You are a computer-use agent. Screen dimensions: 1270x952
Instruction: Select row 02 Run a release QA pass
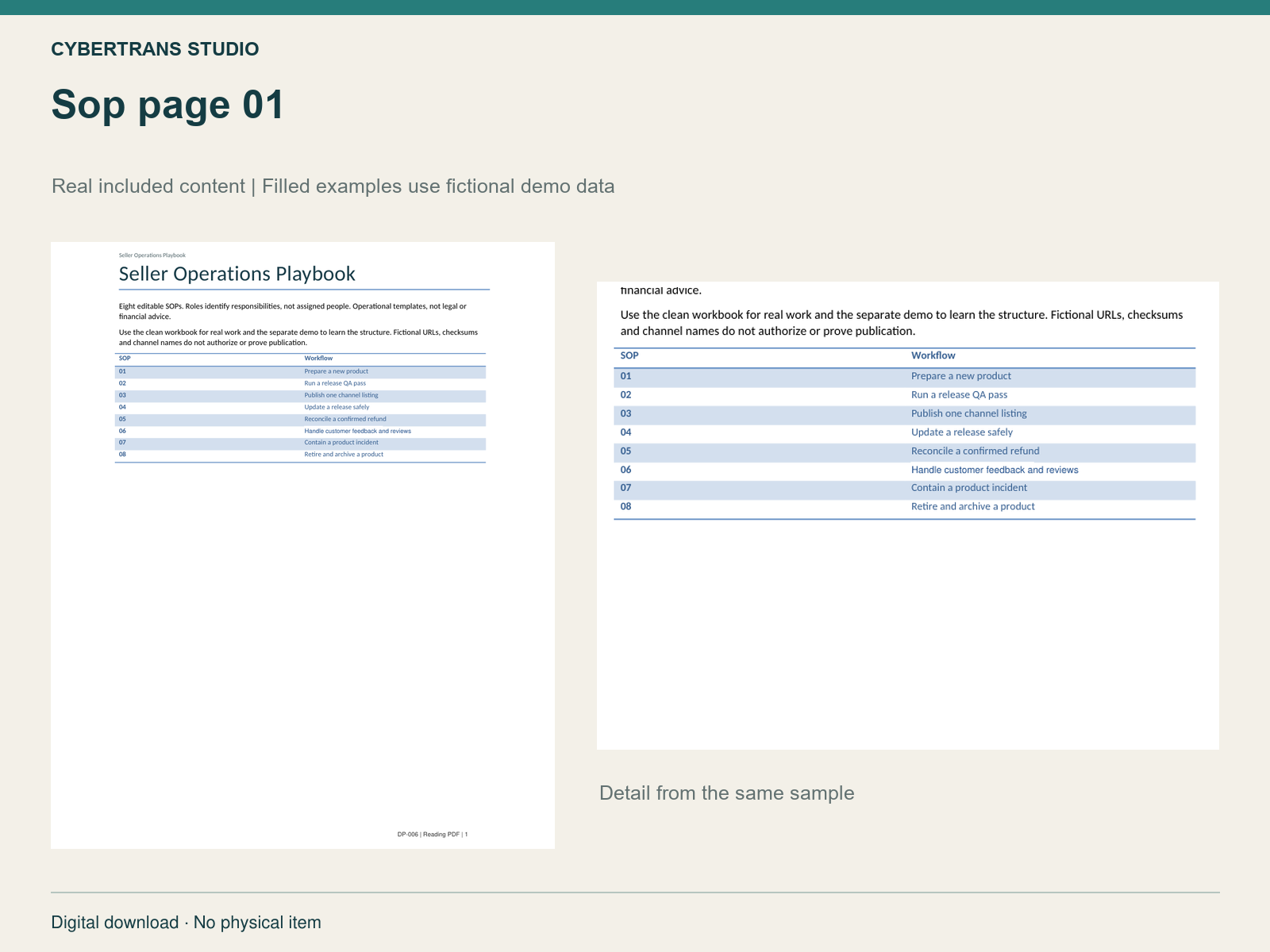pyautogui.click(x=905, y=395)
